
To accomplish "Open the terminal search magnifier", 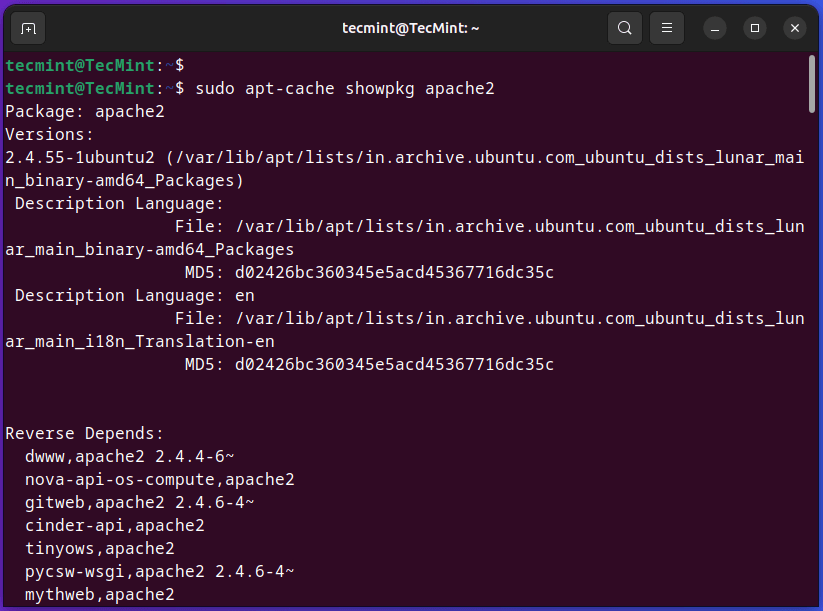I will click(x=624, y=28).
